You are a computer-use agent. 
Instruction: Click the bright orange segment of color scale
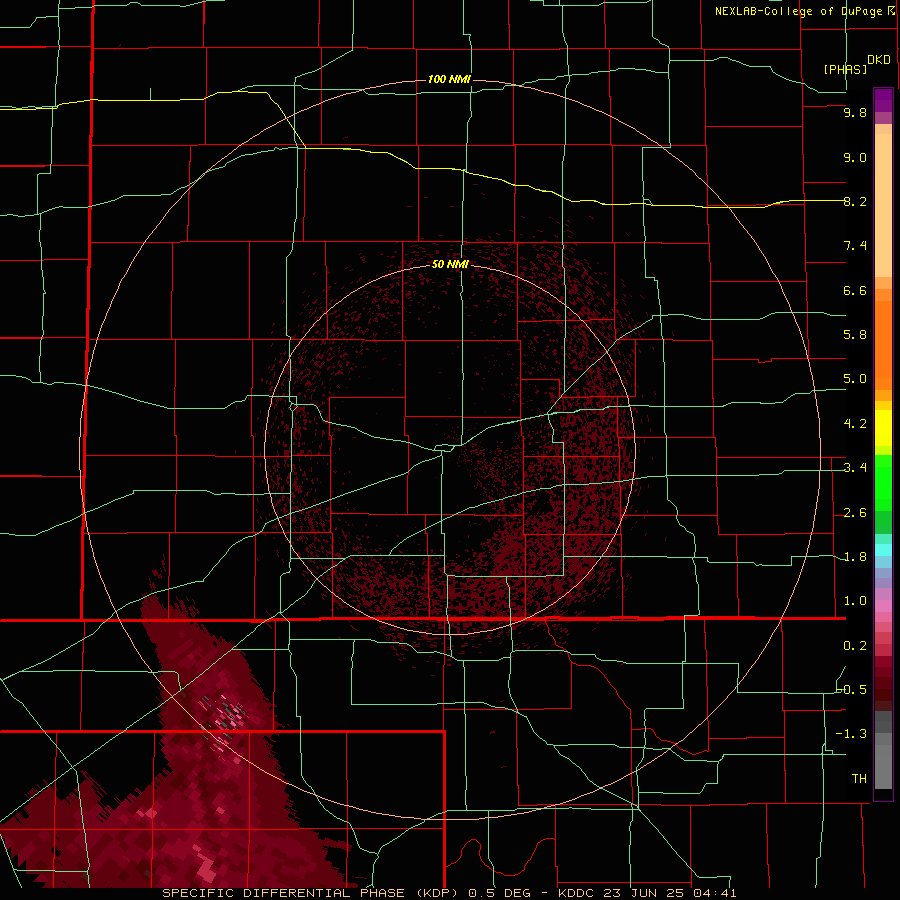point(883,344)
